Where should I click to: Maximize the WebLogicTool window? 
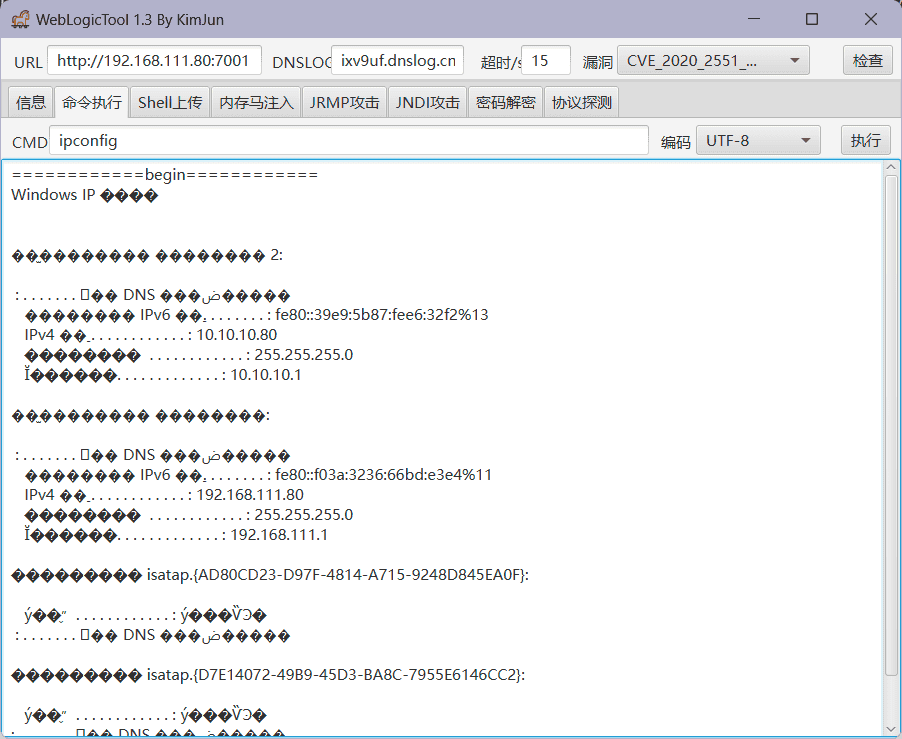(812, 19)
